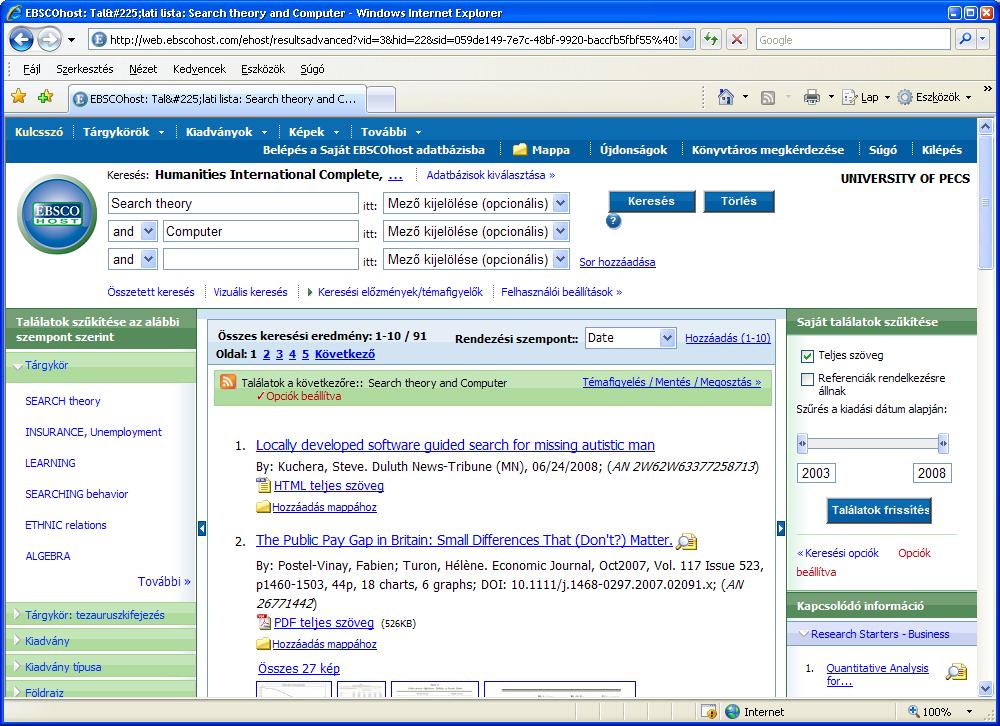Viewport: 1000px width, 726px height.
Task: Open the Tárgykörök navigation menu
Action: point(123,132)
